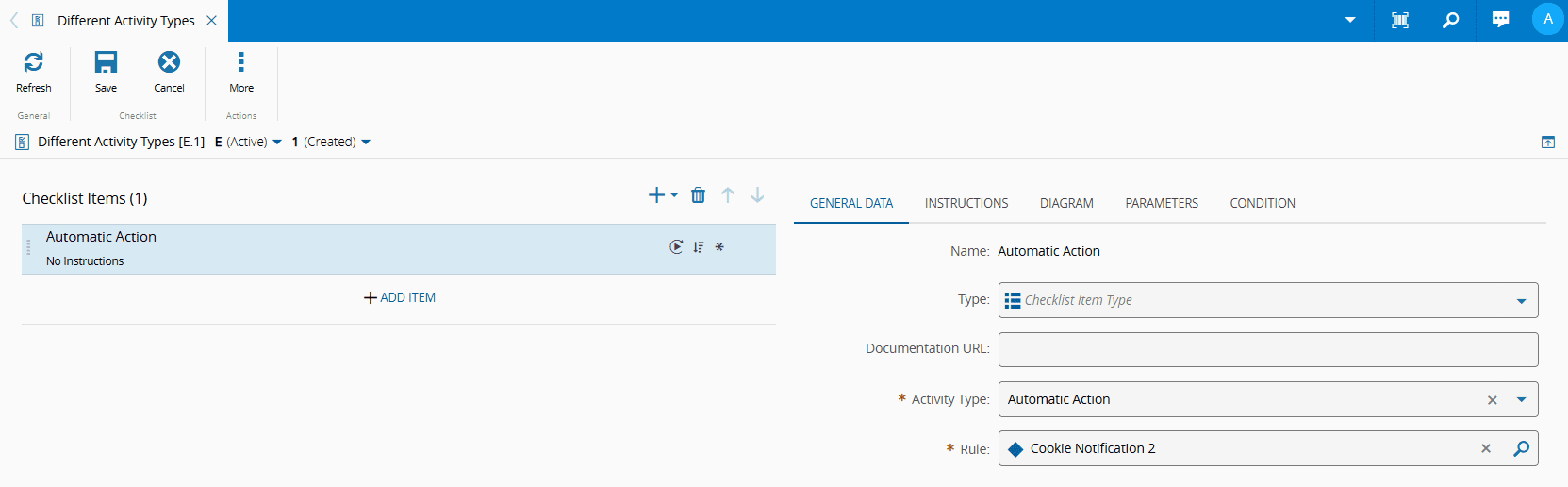Click the asterisk required icon in row
The height and width of the screenshot is (487, 1568).
coord(719,247)
